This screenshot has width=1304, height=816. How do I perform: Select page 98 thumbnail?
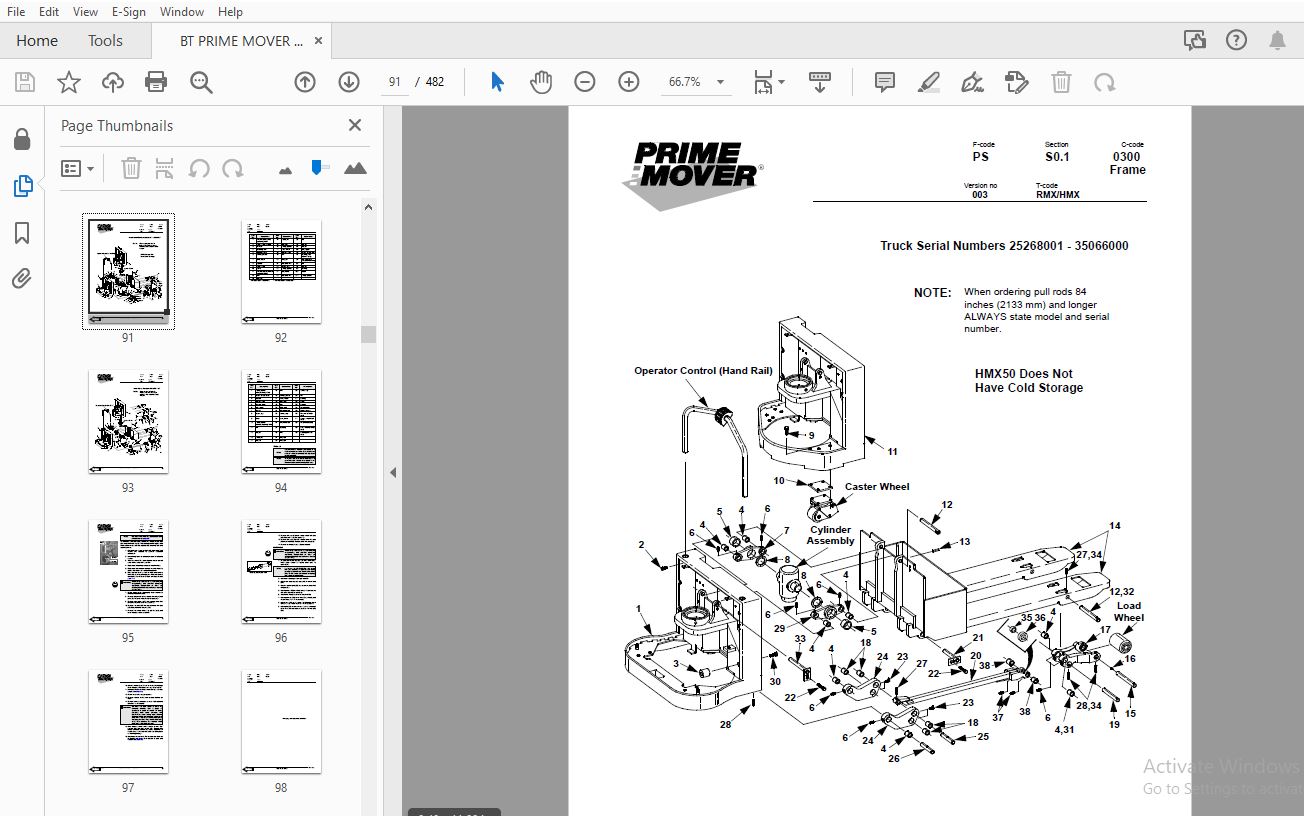coord(281,722)
